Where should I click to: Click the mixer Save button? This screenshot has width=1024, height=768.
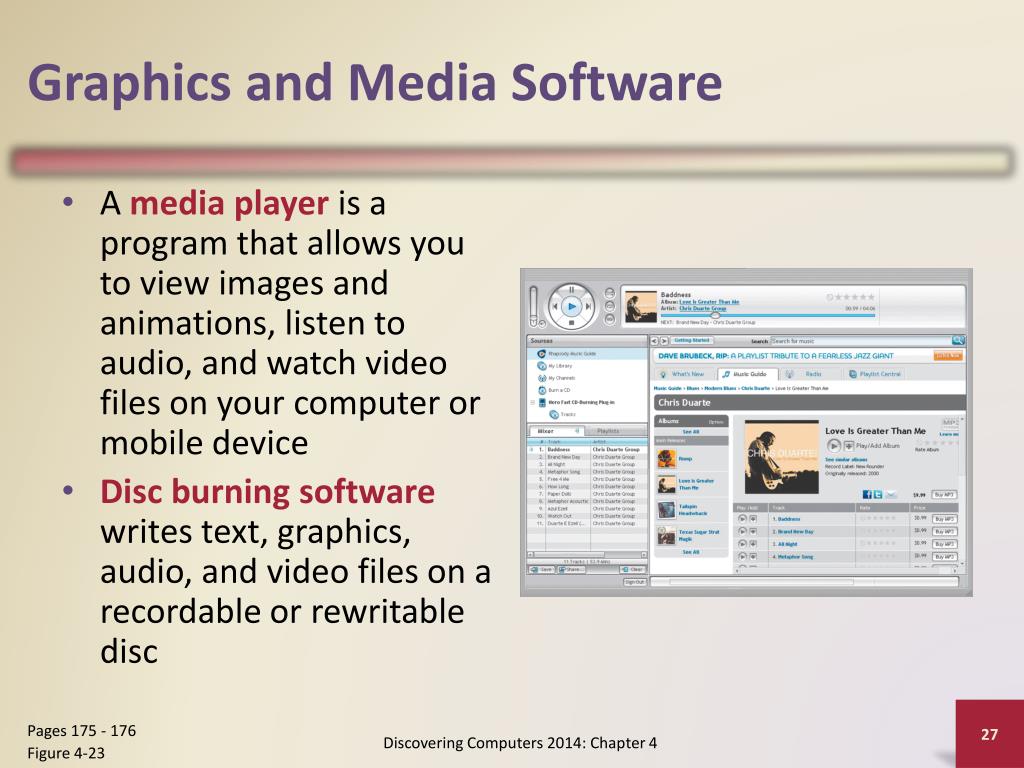(542, 569)
